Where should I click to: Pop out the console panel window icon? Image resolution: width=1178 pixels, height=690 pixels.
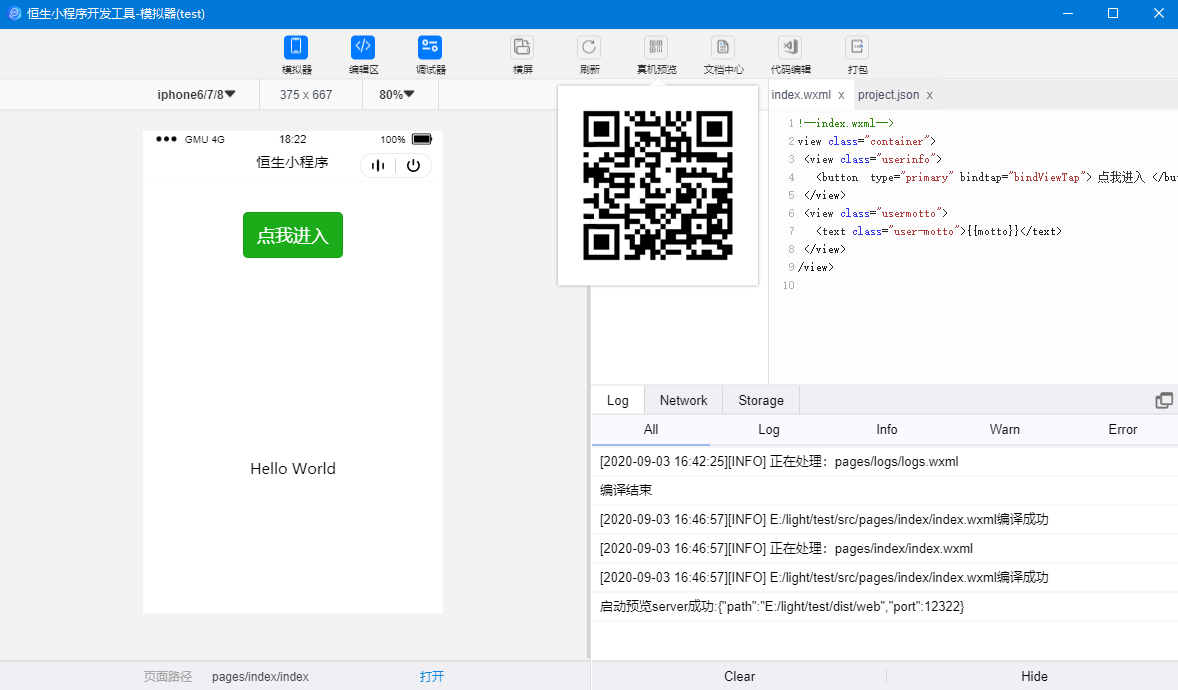tap(1164, 401)
